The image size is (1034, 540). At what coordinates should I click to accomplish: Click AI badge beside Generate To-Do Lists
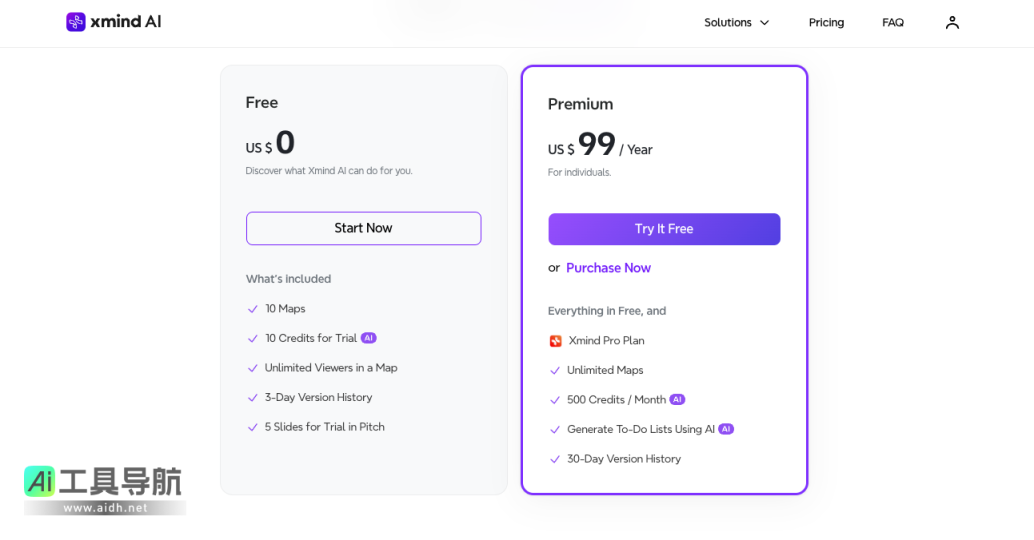point(726,429)
